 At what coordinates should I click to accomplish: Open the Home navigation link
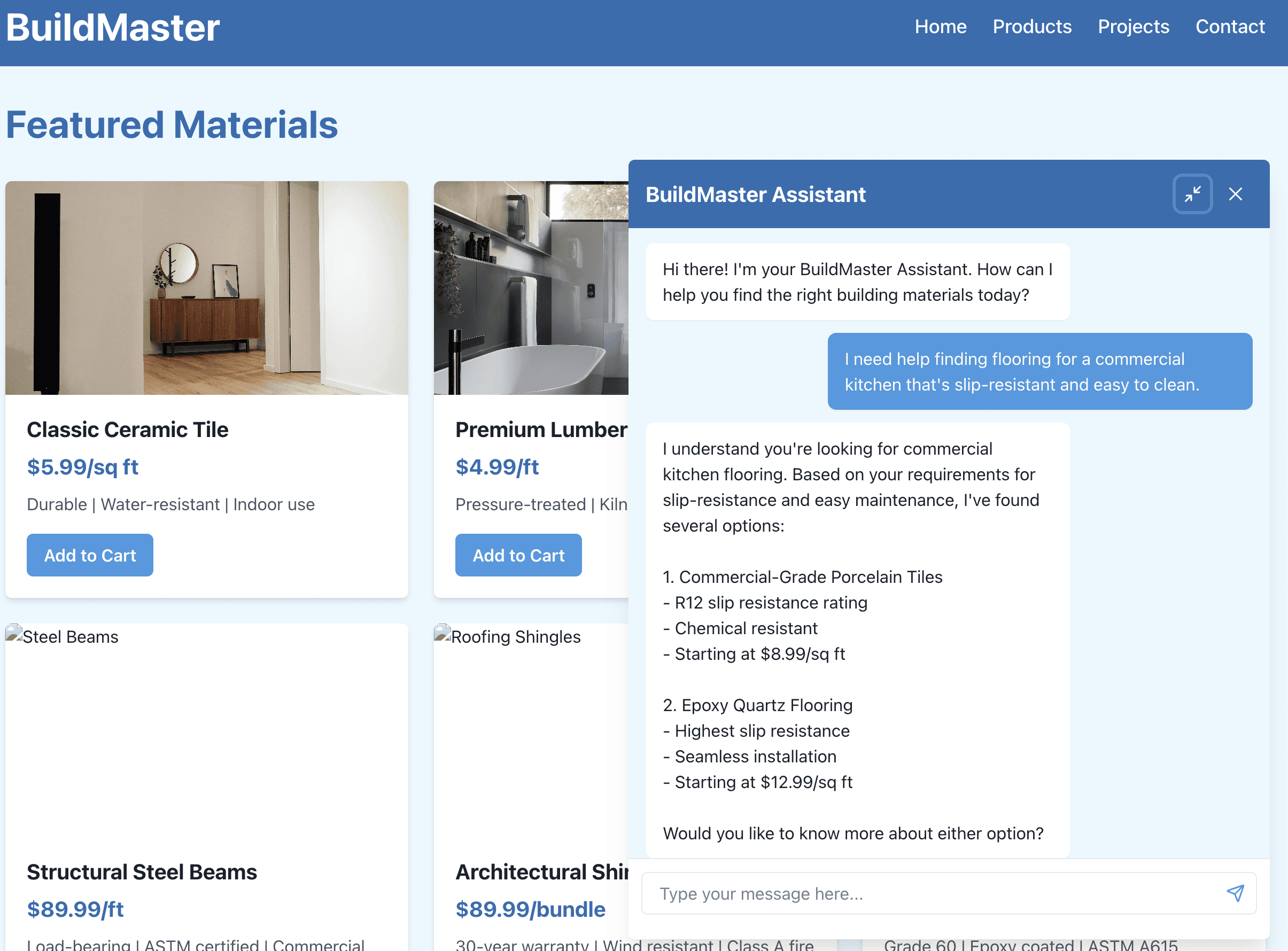(x=940, y=27)
